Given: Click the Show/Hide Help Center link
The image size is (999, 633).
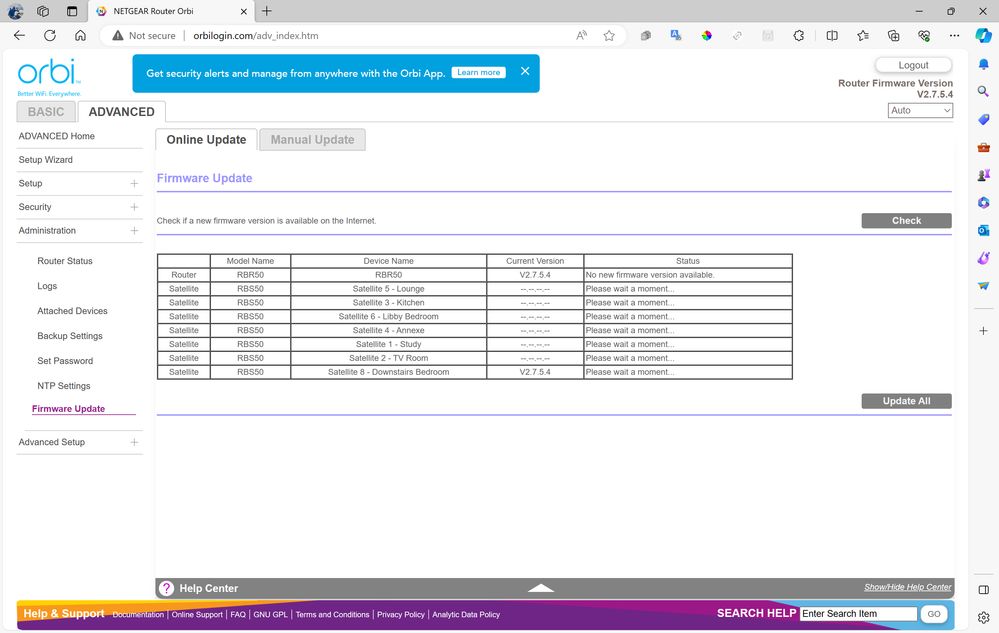Looking at the screenshot, I should click(907, 587).
